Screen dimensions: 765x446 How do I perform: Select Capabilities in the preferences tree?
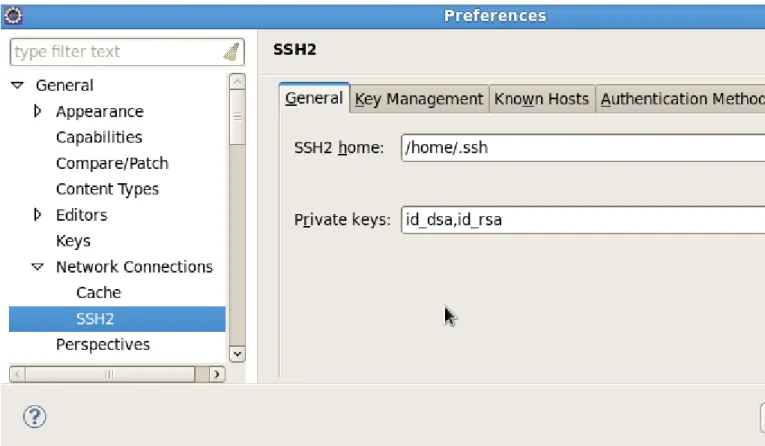pos(99,137)
